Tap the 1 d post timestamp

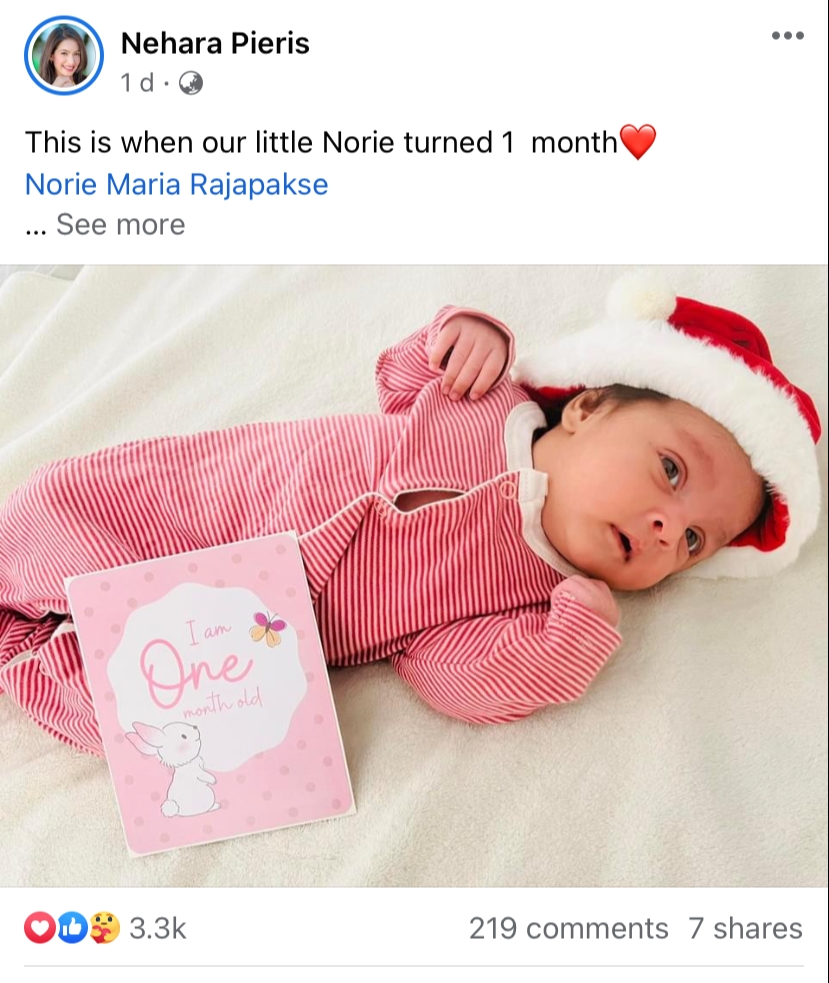pyautogui.click(x=137, y=83)
